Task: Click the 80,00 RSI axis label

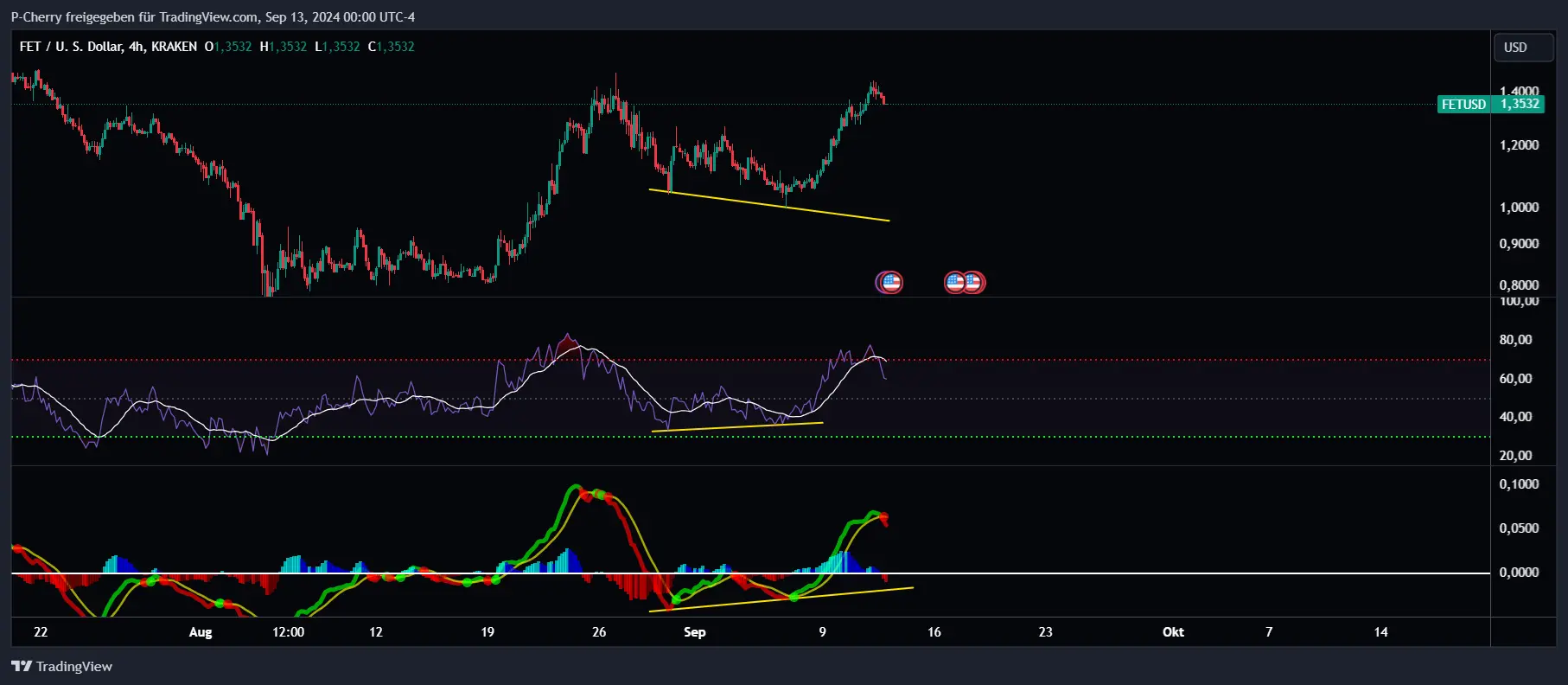Action: tap(1515, 340)
